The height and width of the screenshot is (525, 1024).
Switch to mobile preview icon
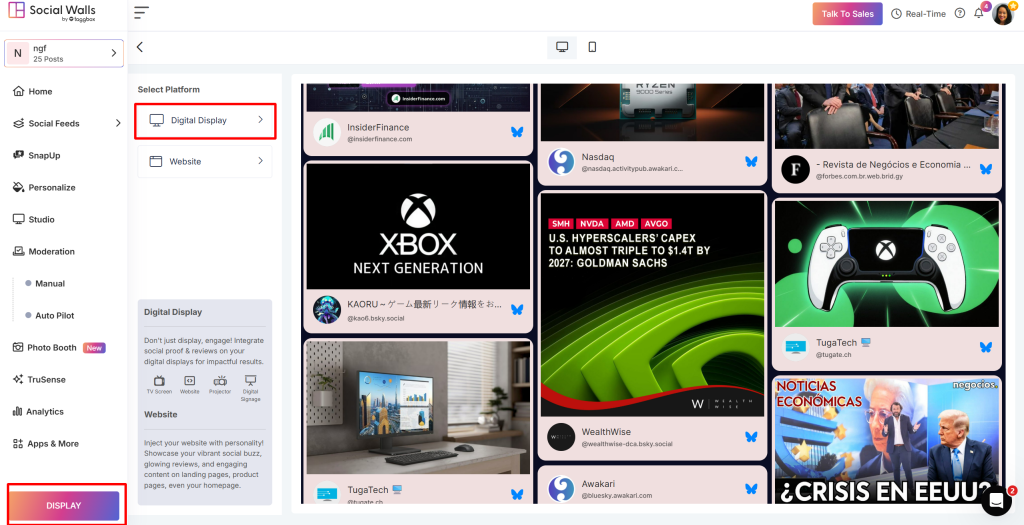point(592,47)
